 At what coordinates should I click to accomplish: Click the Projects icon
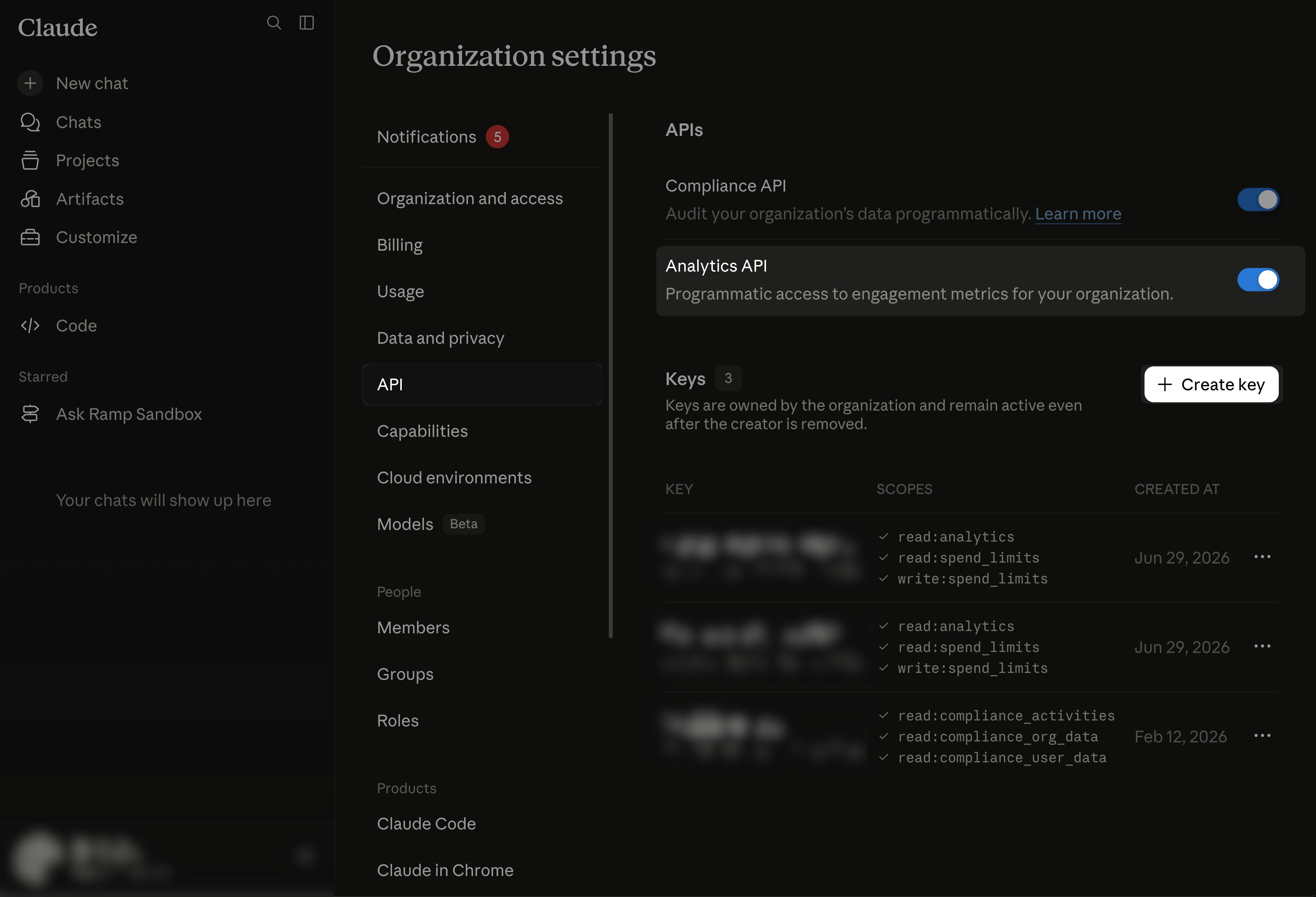(30, 160)
